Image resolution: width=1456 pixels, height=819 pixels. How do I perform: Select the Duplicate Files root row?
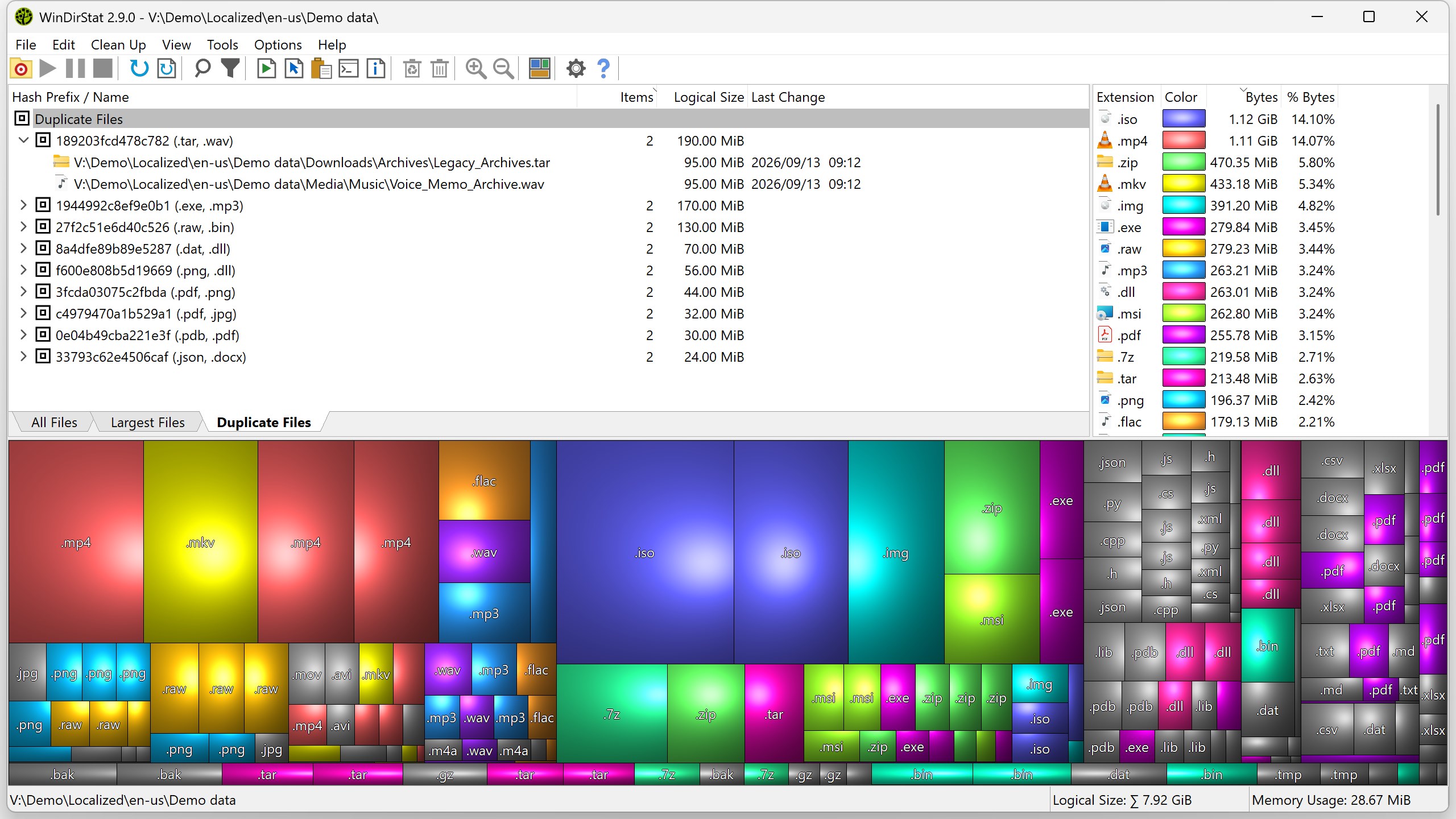549,119
